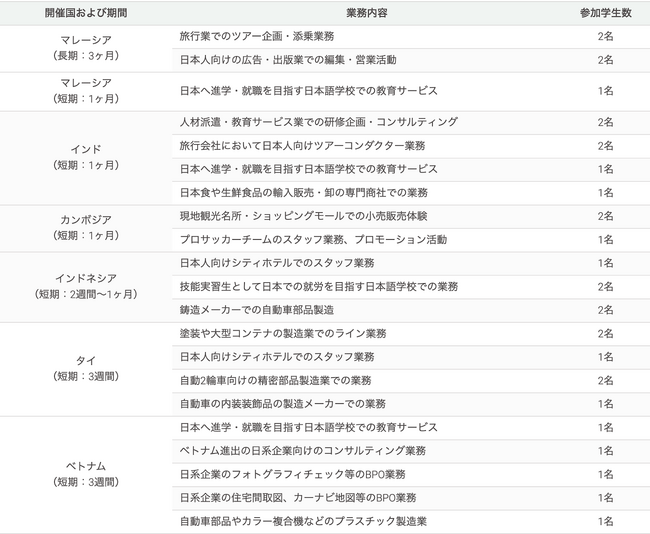Select the カラー複合機などのプラスチック製造業 row
This screenshot has width=650, height=534.
[x=303, y=521]
